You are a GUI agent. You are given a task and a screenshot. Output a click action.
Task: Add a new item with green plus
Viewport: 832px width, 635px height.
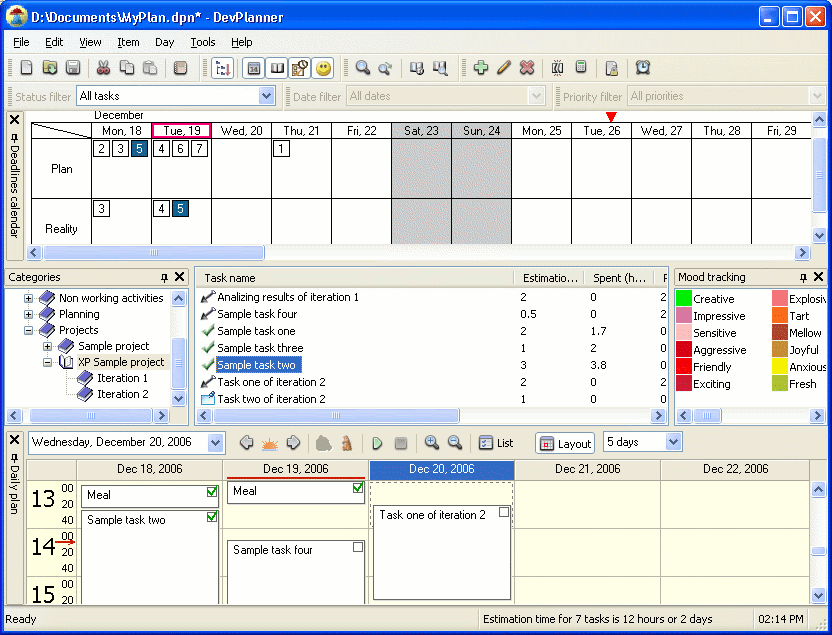point(481,68)
